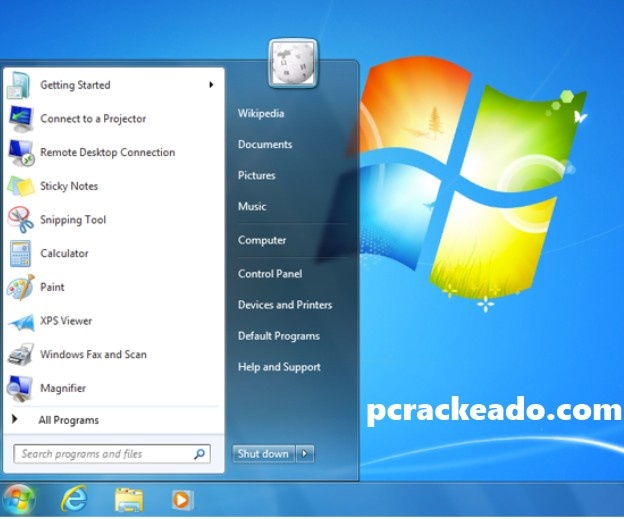This screenshot has width=624, height=519.
Task: Launch Calculator from its icon
Action: (21, 254)
